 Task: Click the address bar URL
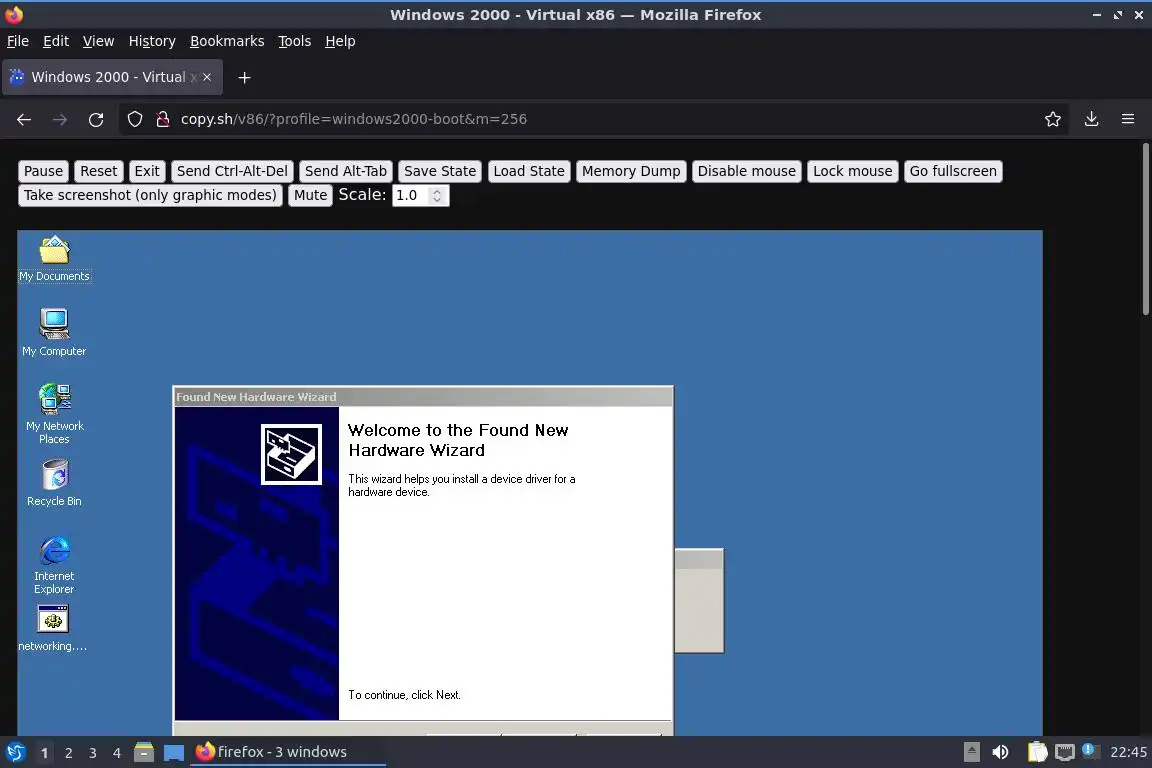(354, 119)
